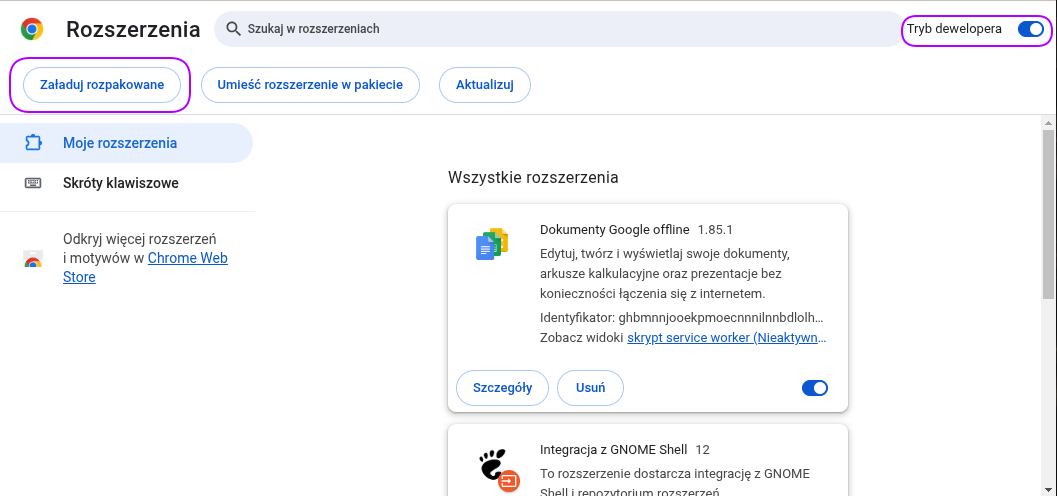Screen dimensions: 1057x496
Task: Open the skrypt service worker link
Action: (726, 338)
